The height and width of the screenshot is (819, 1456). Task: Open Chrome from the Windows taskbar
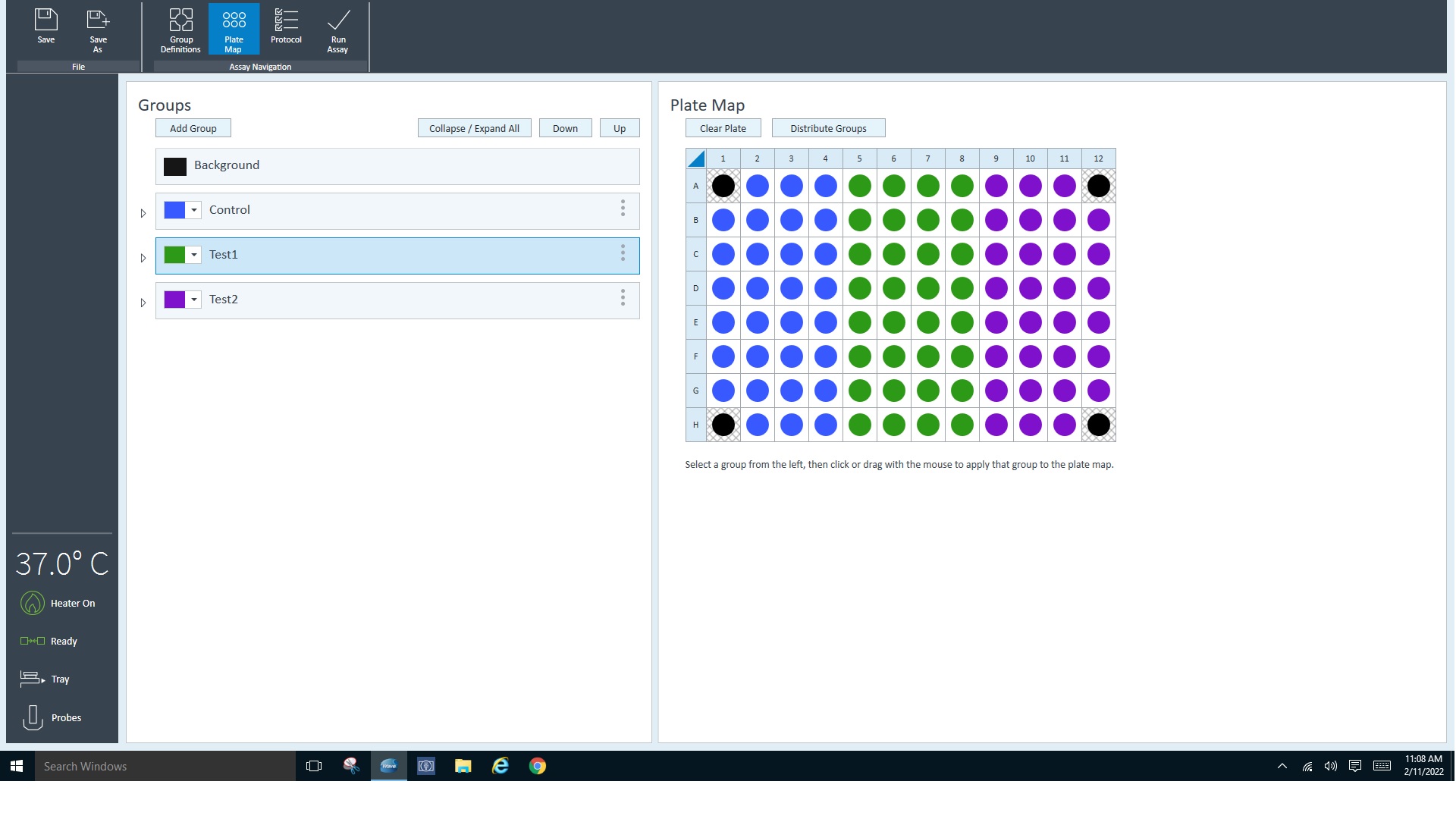coord(537,766)
